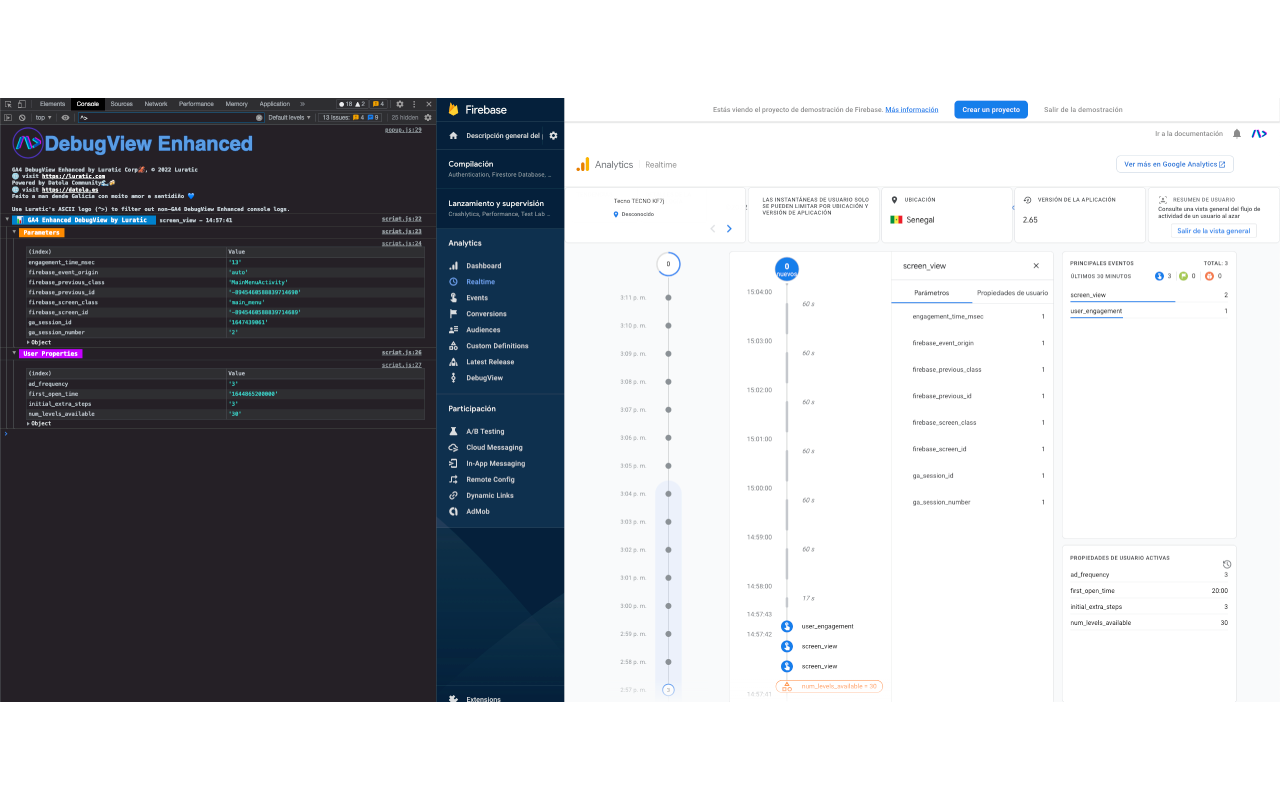Open the top JavaScript context dropdown
Screen dimensions: 1280x800
pos(42,117)
